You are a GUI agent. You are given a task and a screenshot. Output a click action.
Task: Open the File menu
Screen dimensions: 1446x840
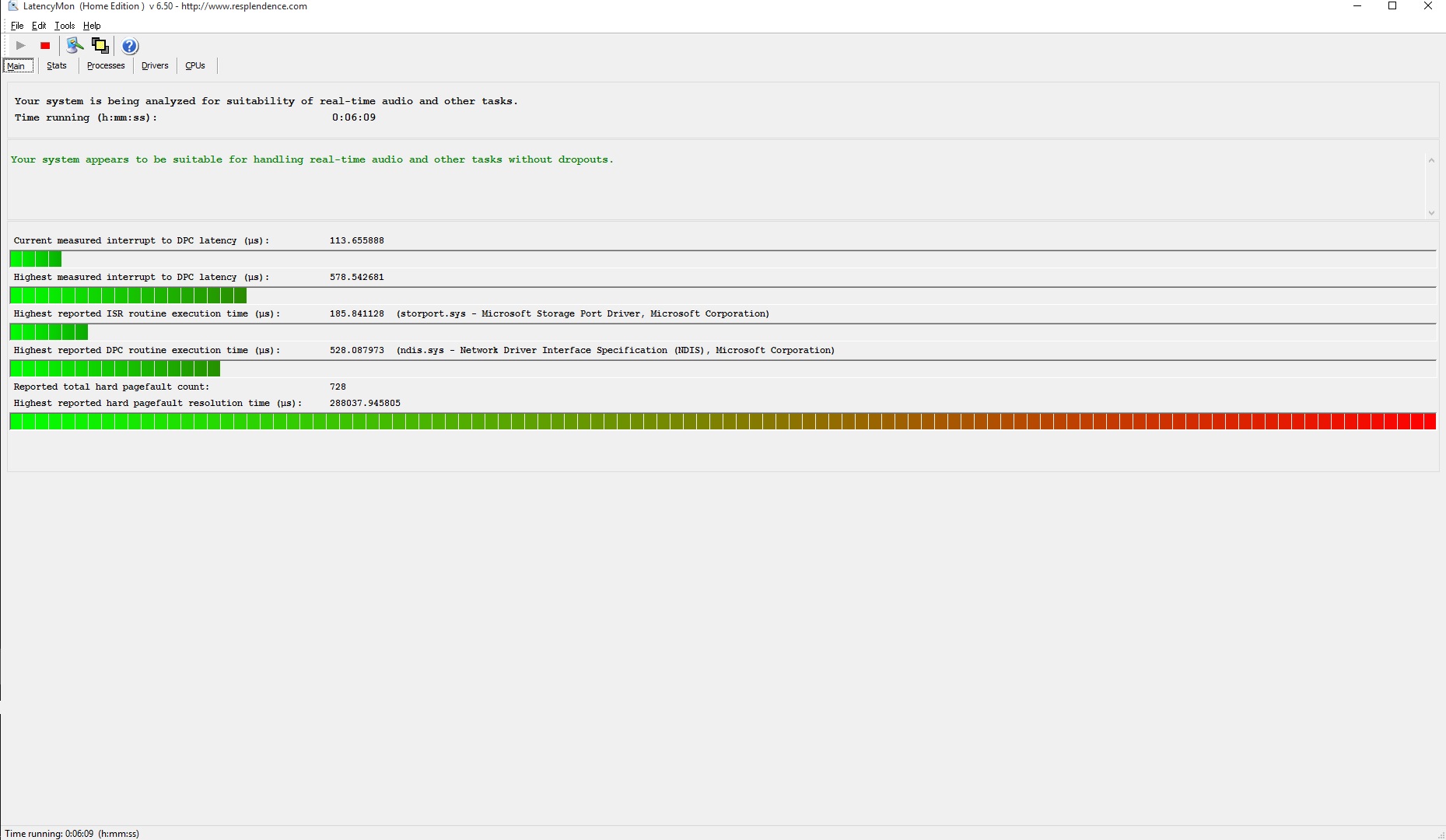(x=17, y=26)
